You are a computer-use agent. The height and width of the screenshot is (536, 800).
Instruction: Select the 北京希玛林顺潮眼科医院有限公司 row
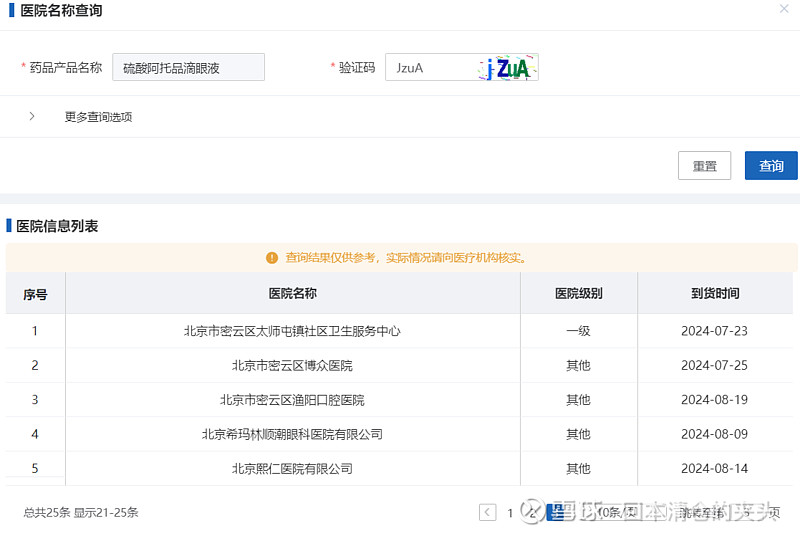coord(292,434)
